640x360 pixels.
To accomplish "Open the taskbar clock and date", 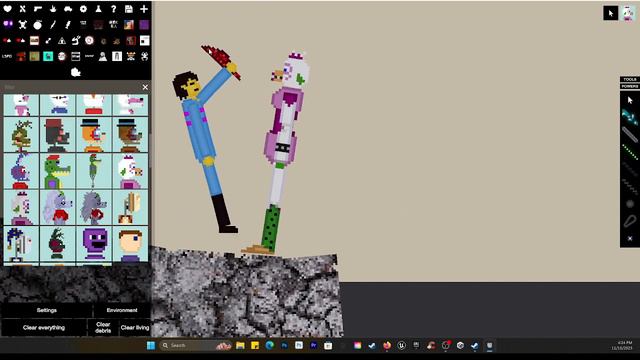I will (x=622, y=345).
